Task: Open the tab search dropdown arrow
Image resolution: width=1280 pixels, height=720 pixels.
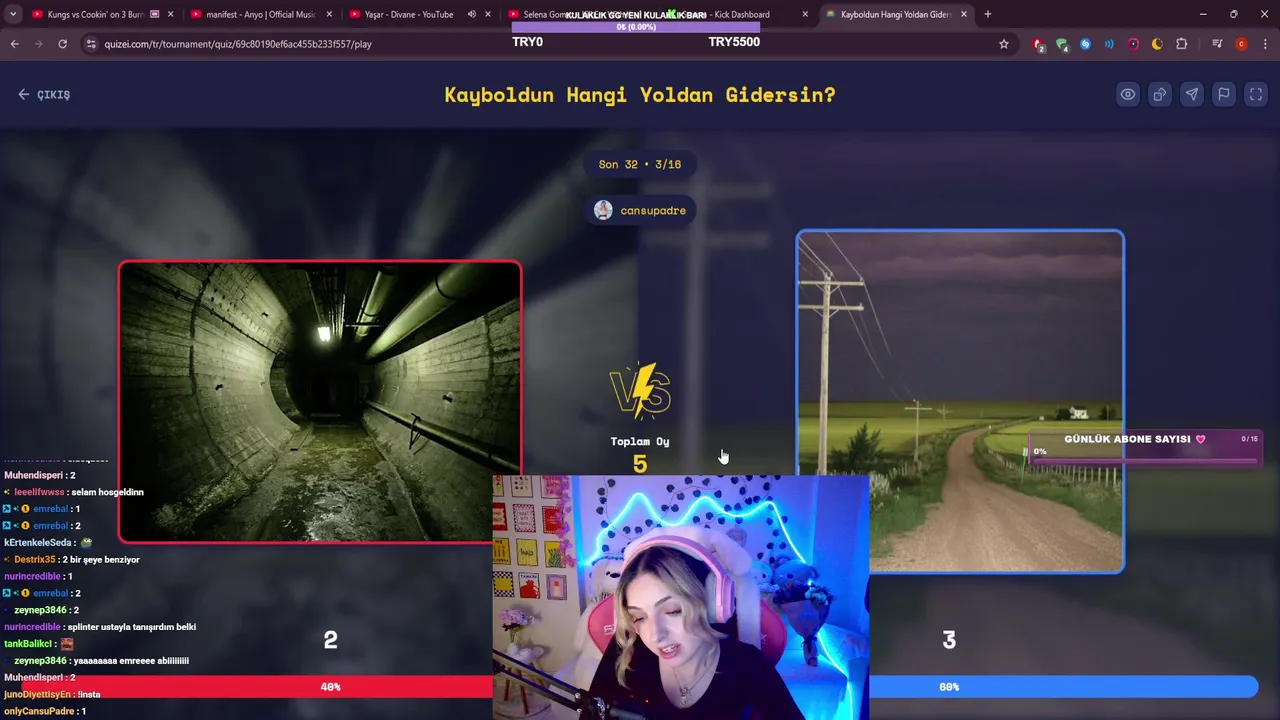Action: click(13, 14)
